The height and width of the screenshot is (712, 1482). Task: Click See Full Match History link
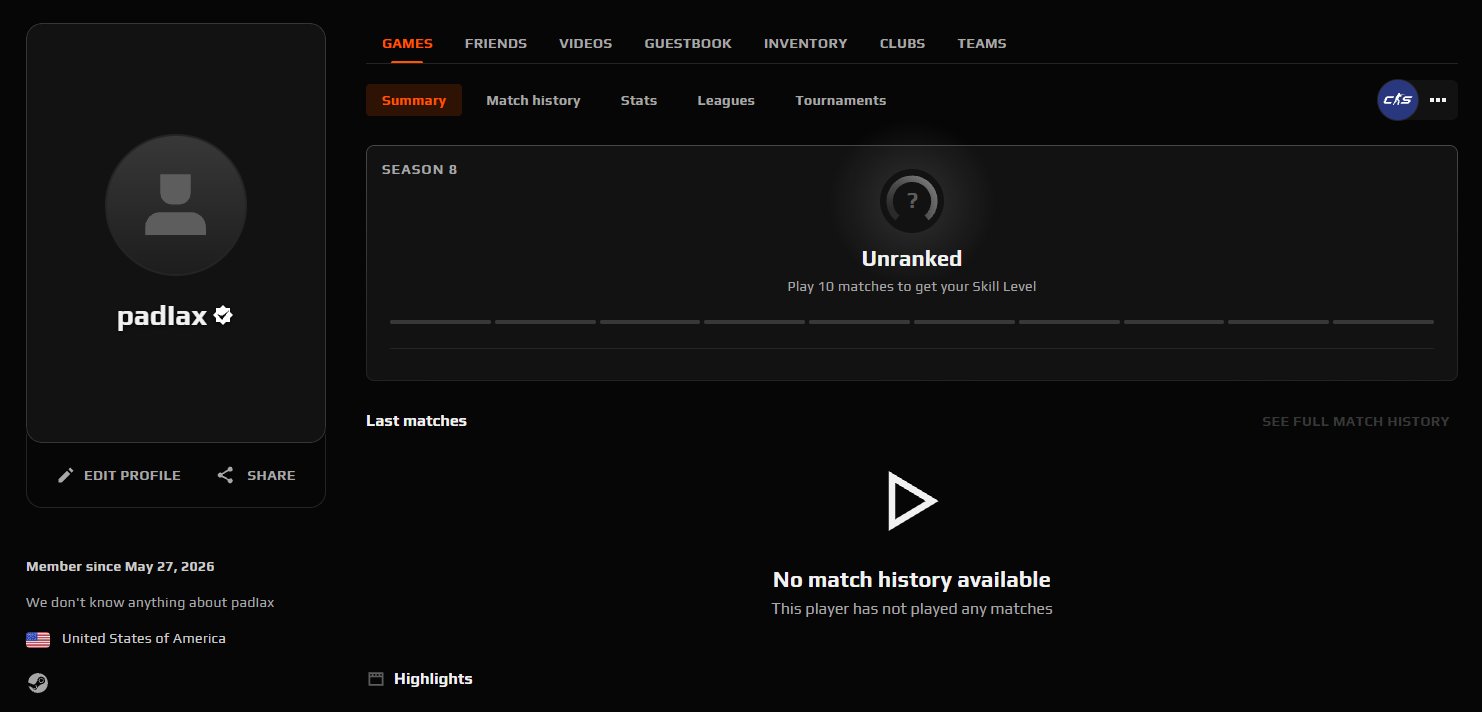1355,421
